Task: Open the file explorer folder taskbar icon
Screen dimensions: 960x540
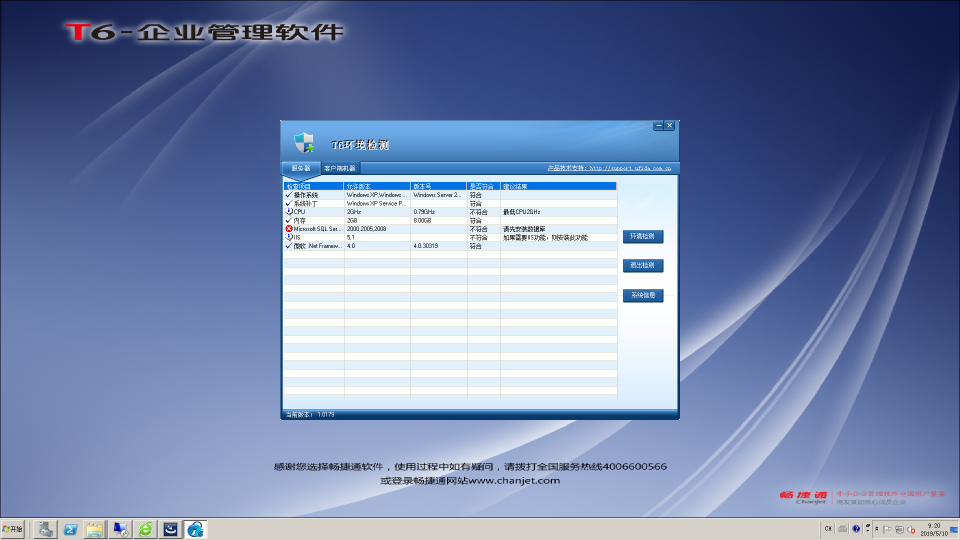Action: pos(95,529)
